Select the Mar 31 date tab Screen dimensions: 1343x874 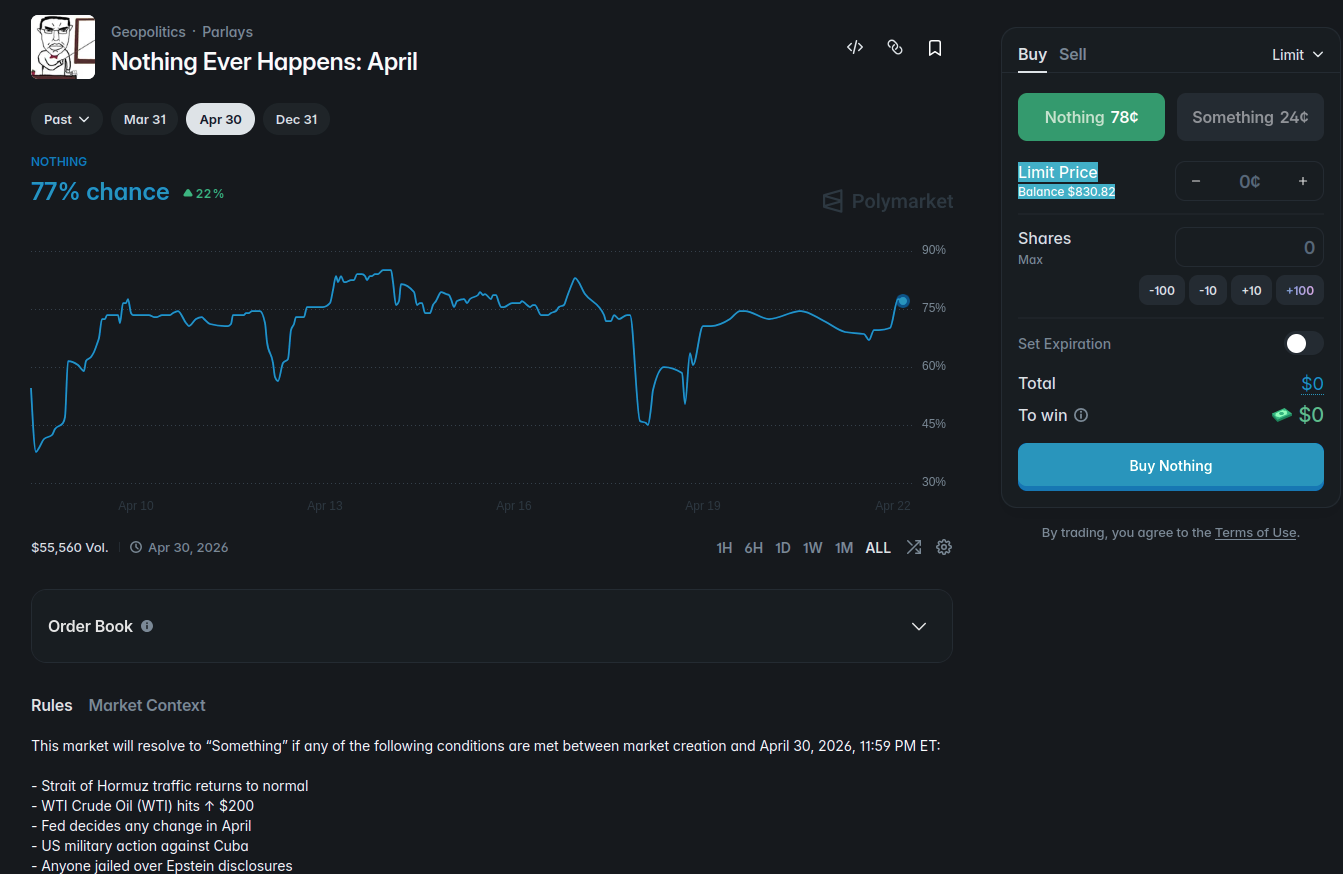pos(145,119)
